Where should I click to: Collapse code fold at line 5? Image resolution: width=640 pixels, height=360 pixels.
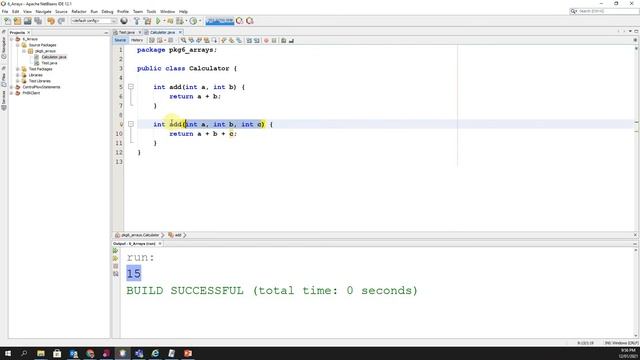pyautogui.click(x=131, y=87)
